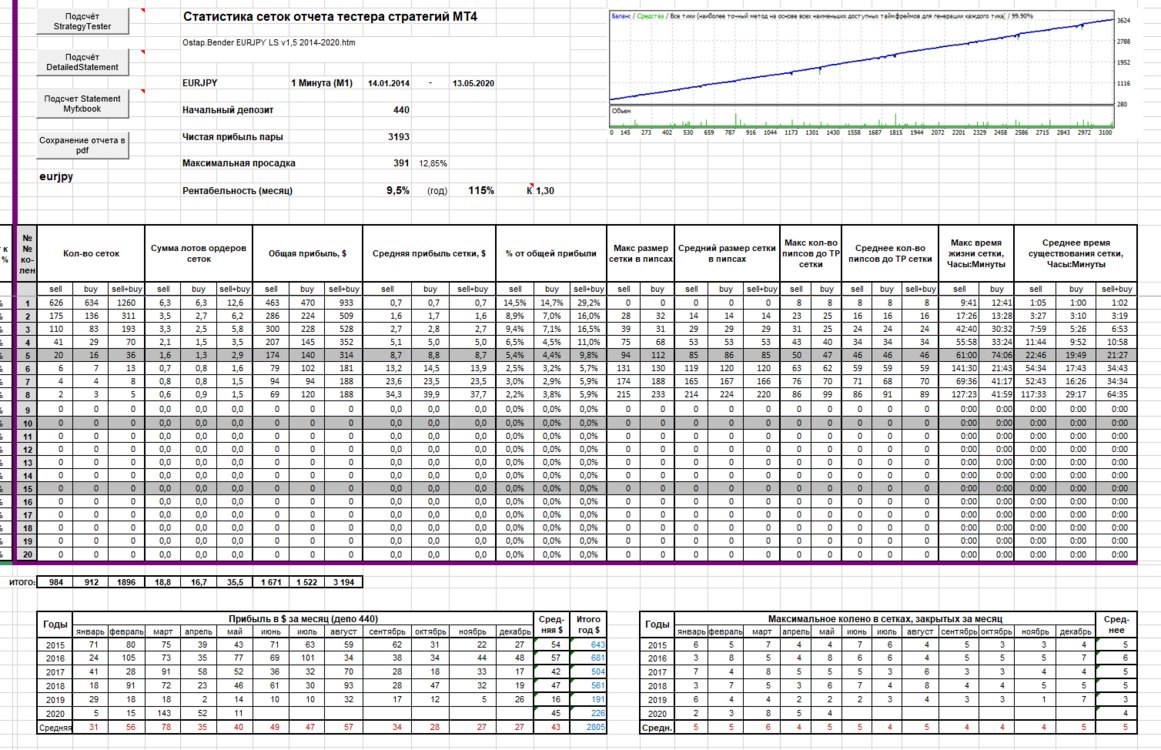This screenshot has width=1161, height=750.
Task: Select the end date 13.05.2020 cell
Action: [x=473, y=83]
